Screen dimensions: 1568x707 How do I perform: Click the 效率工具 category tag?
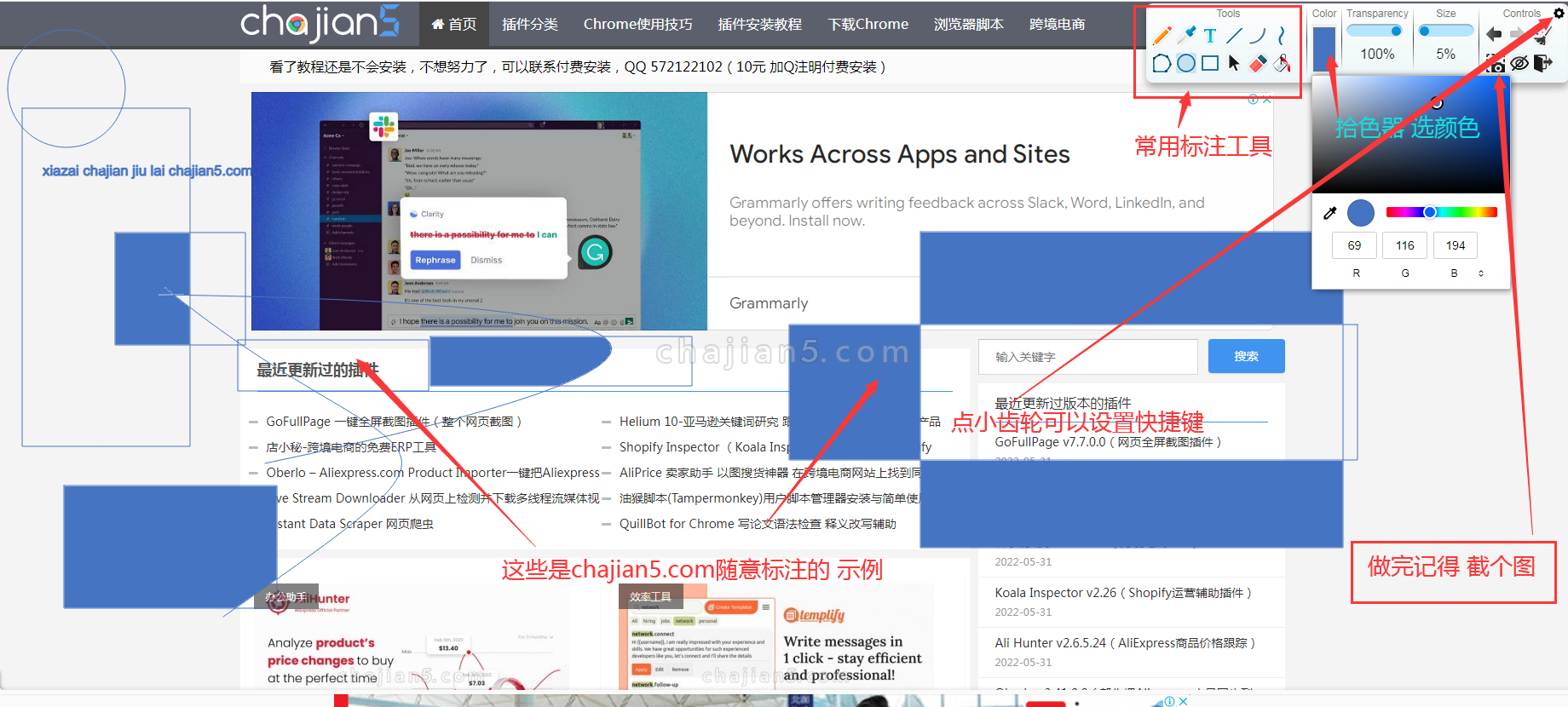pos(650,596)
